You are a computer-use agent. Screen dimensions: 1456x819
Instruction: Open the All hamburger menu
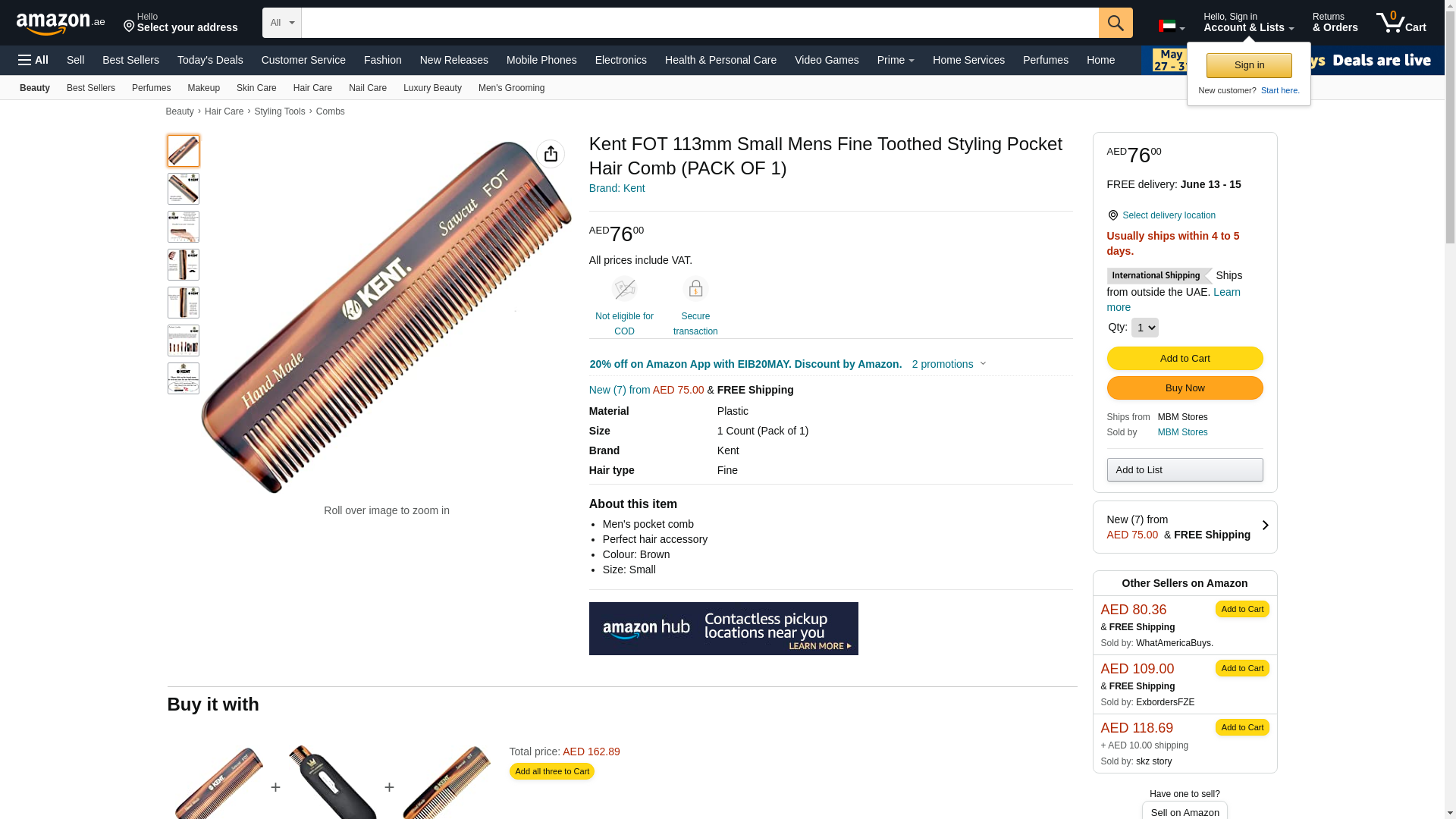pyautogui.click(x=33, y=60)
